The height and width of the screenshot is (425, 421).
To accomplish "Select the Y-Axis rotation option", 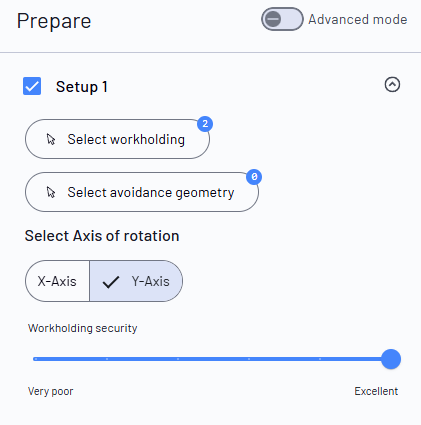I will [136, 281].
